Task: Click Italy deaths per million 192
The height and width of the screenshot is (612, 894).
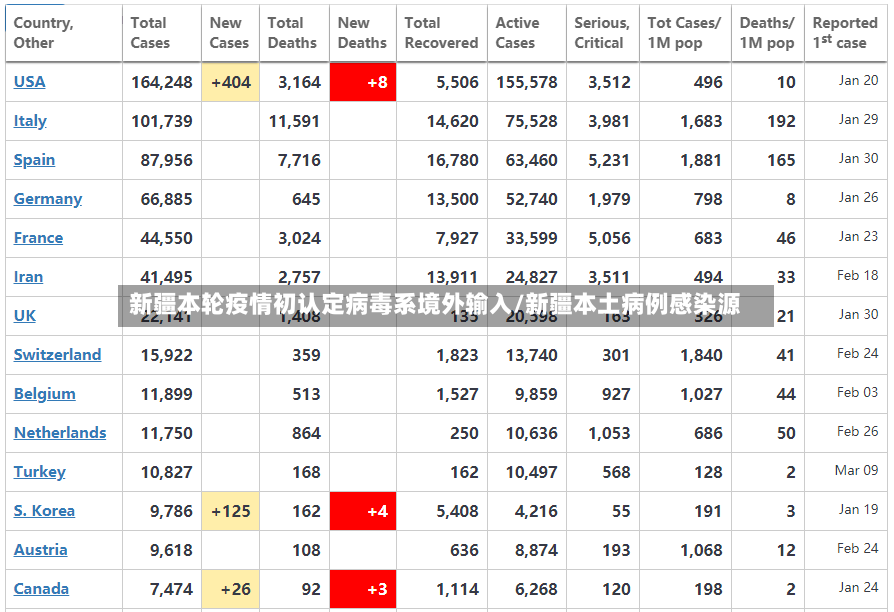Action: 781,121
